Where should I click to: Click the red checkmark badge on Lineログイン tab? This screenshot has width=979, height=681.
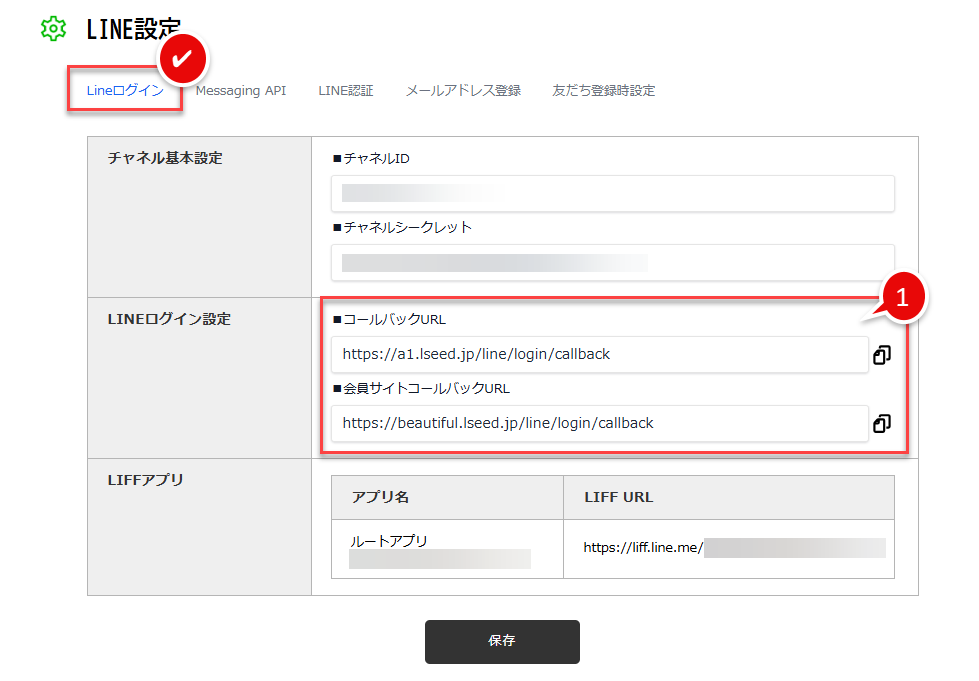pos(181,58)
